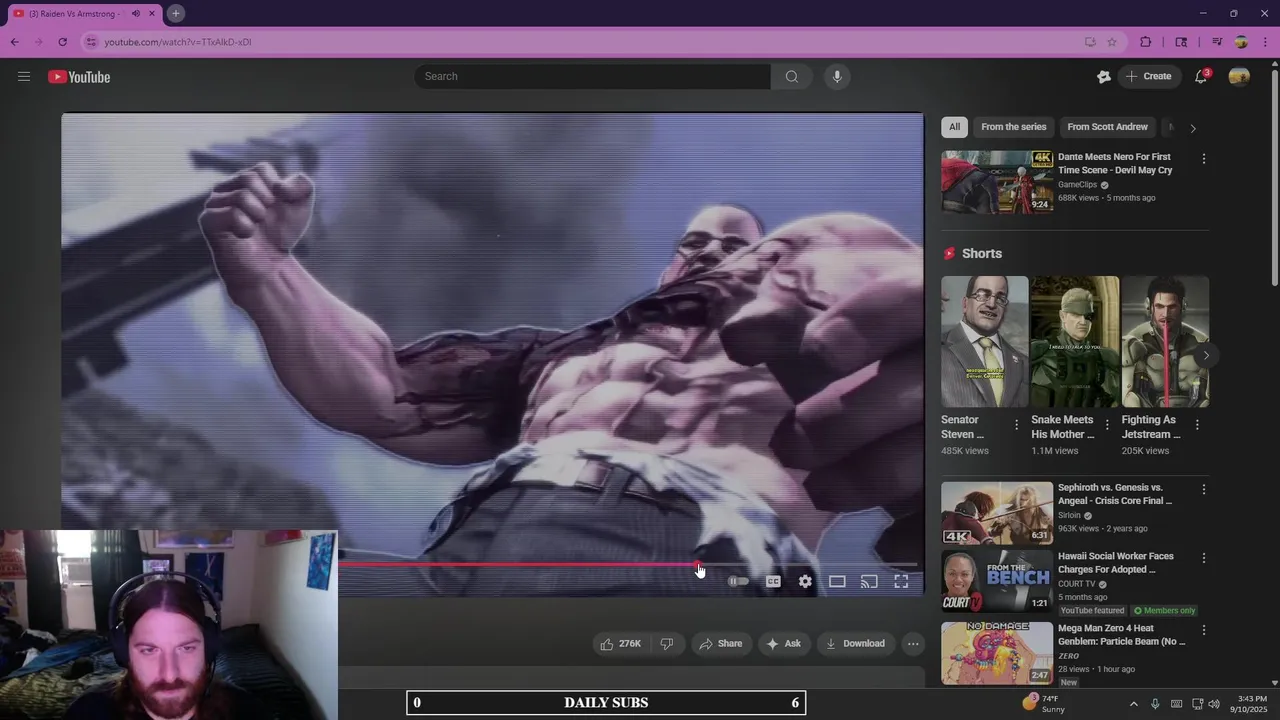This screenshot has height=720, width=1280.
Task: Enter full screen mode
Action: [901, 581]
